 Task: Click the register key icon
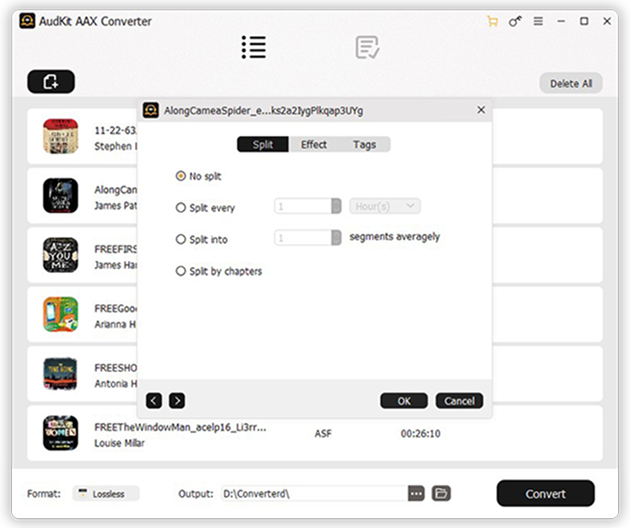(515, 21)
